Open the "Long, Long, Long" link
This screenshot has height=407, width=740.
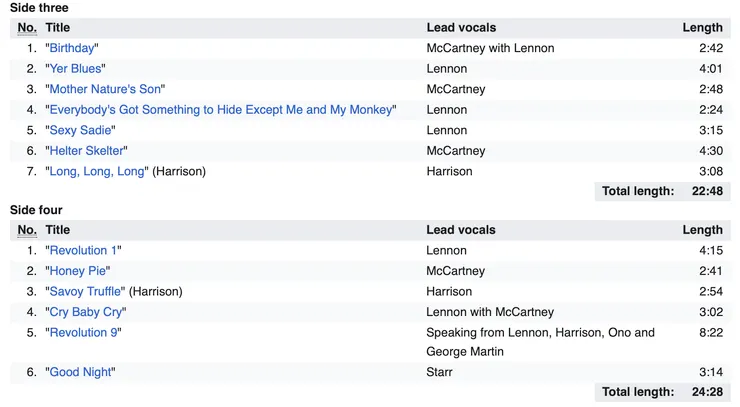click(97, 171)
